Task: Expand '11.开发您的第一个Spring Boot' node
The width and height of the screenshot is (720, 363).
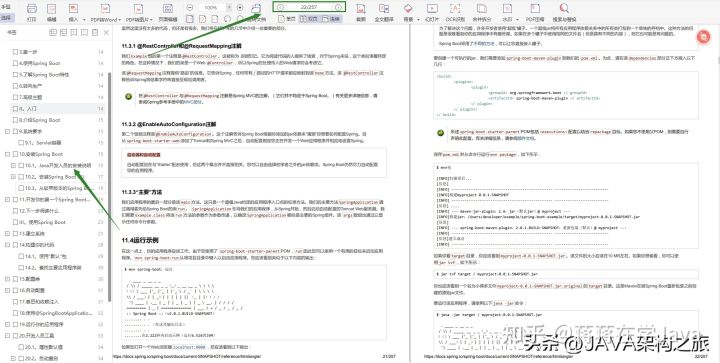Action: pos(7,200)
